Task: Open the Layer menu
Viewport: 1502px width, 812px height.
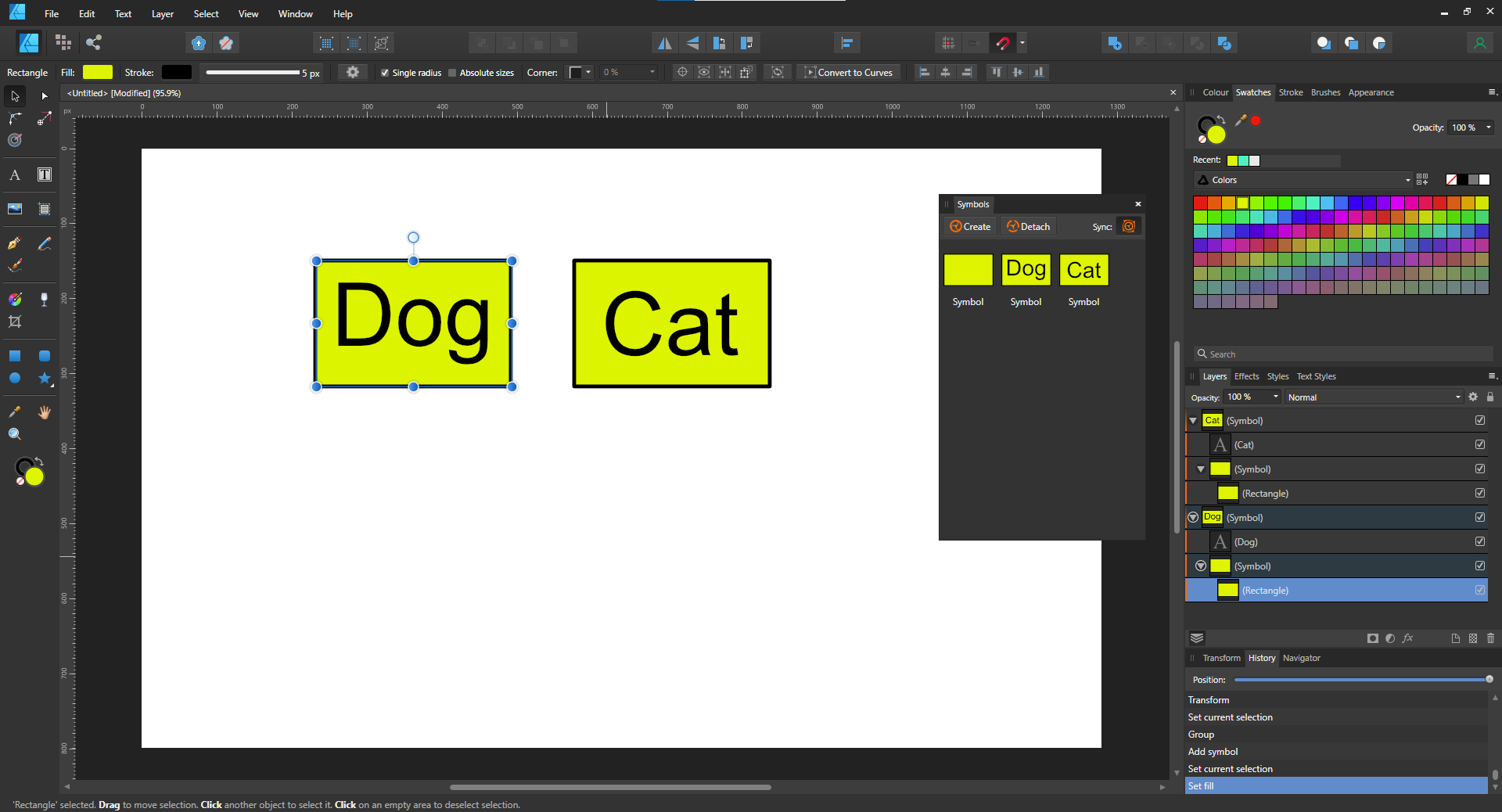Action: pyautogui.click(x=163, y=13)
